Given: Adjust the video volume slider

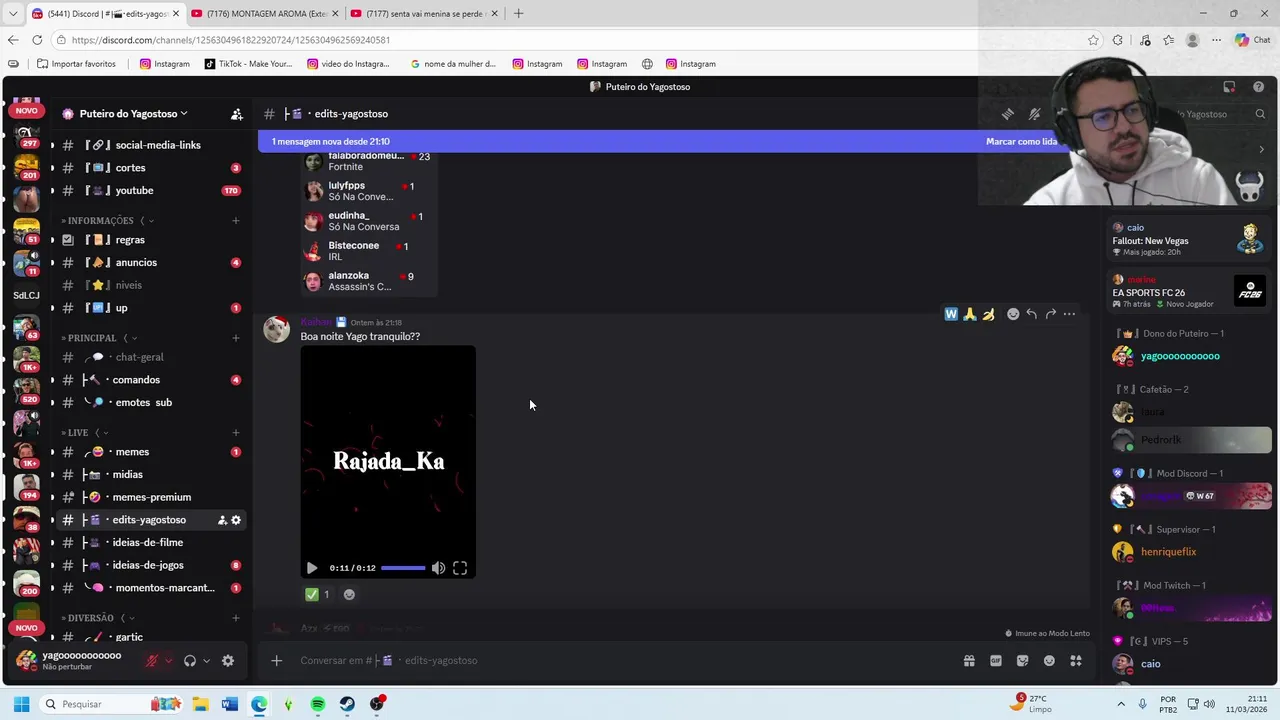Looking at the screenshot, I should point(403,568).
